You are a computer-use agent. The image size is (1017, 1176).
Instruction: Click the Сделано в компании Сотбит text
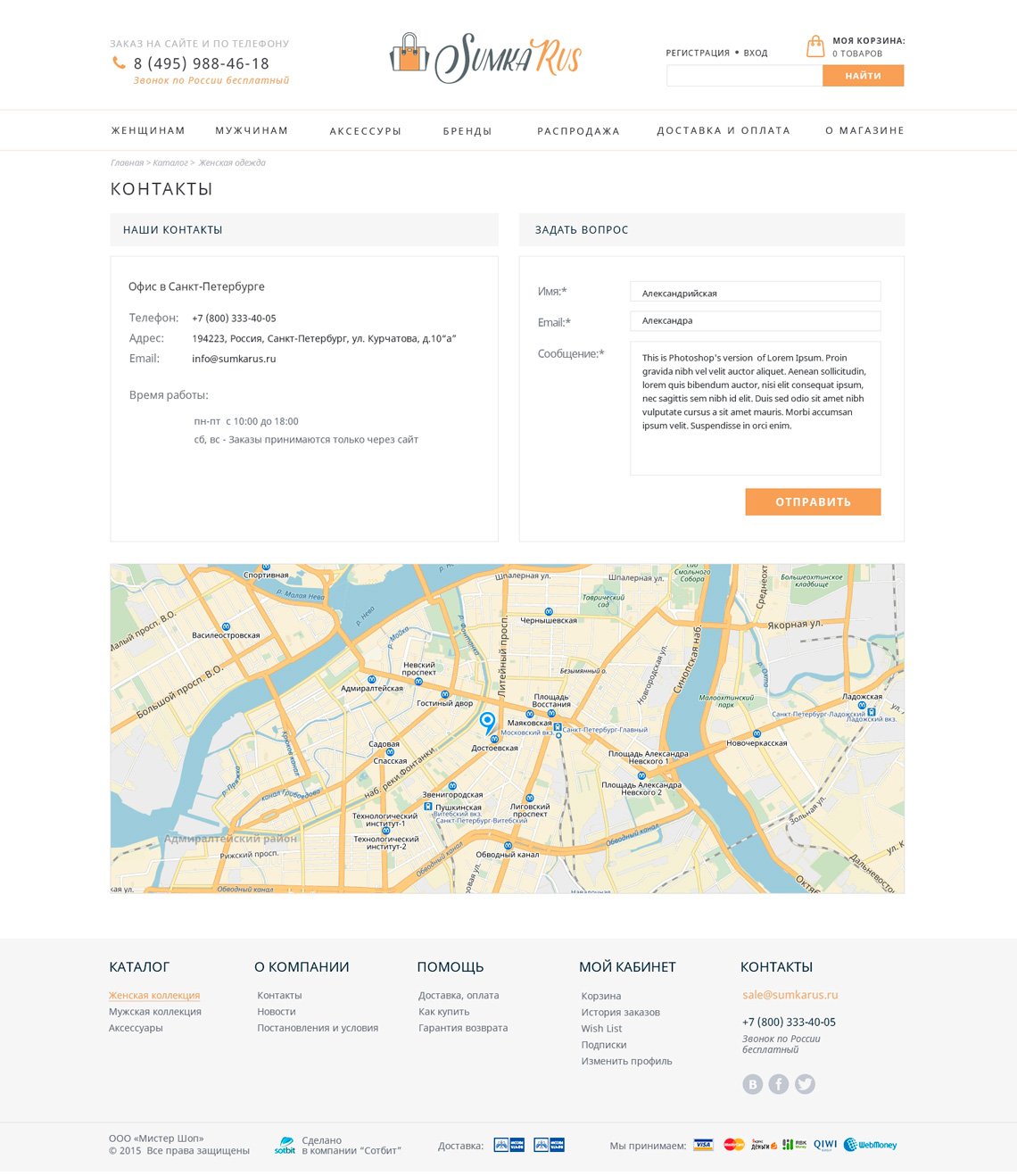[351, 1146]
